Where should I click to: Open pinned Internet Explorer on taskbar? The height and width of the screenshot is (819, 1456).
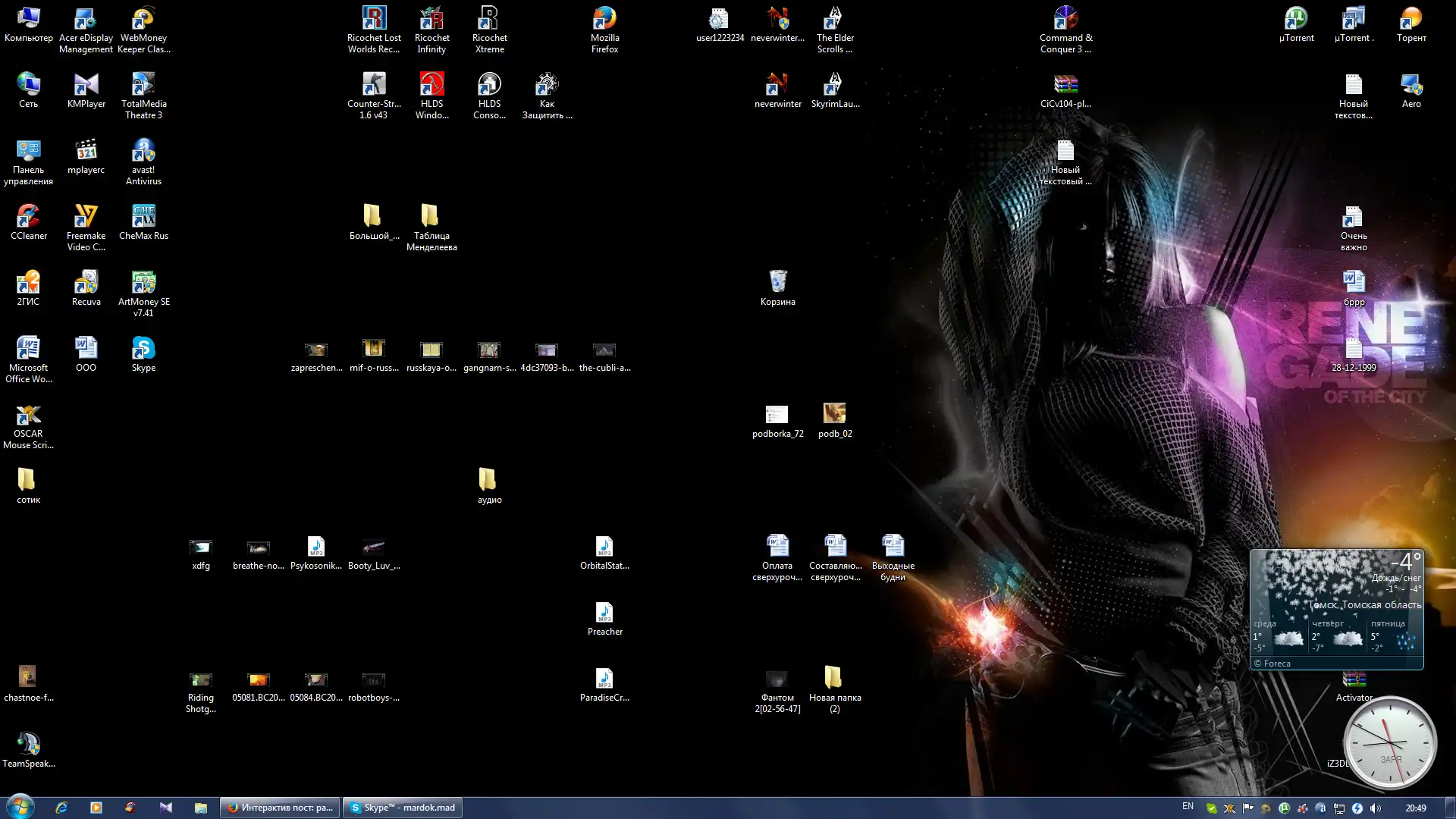click(61, 808)
